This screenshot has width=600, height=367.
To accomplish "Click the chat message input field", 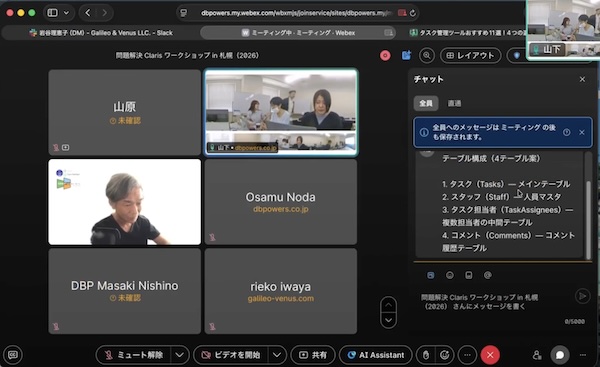I will pyautogui.click(x=494, y=302).
